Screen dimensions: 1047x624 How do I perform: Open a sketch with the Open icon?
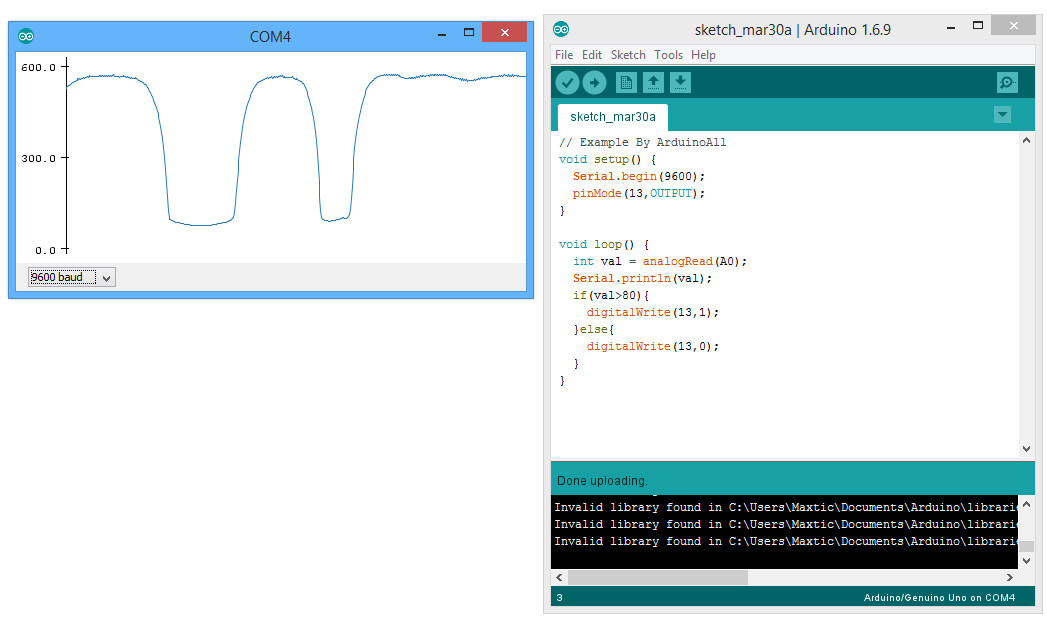click(653, 83)
